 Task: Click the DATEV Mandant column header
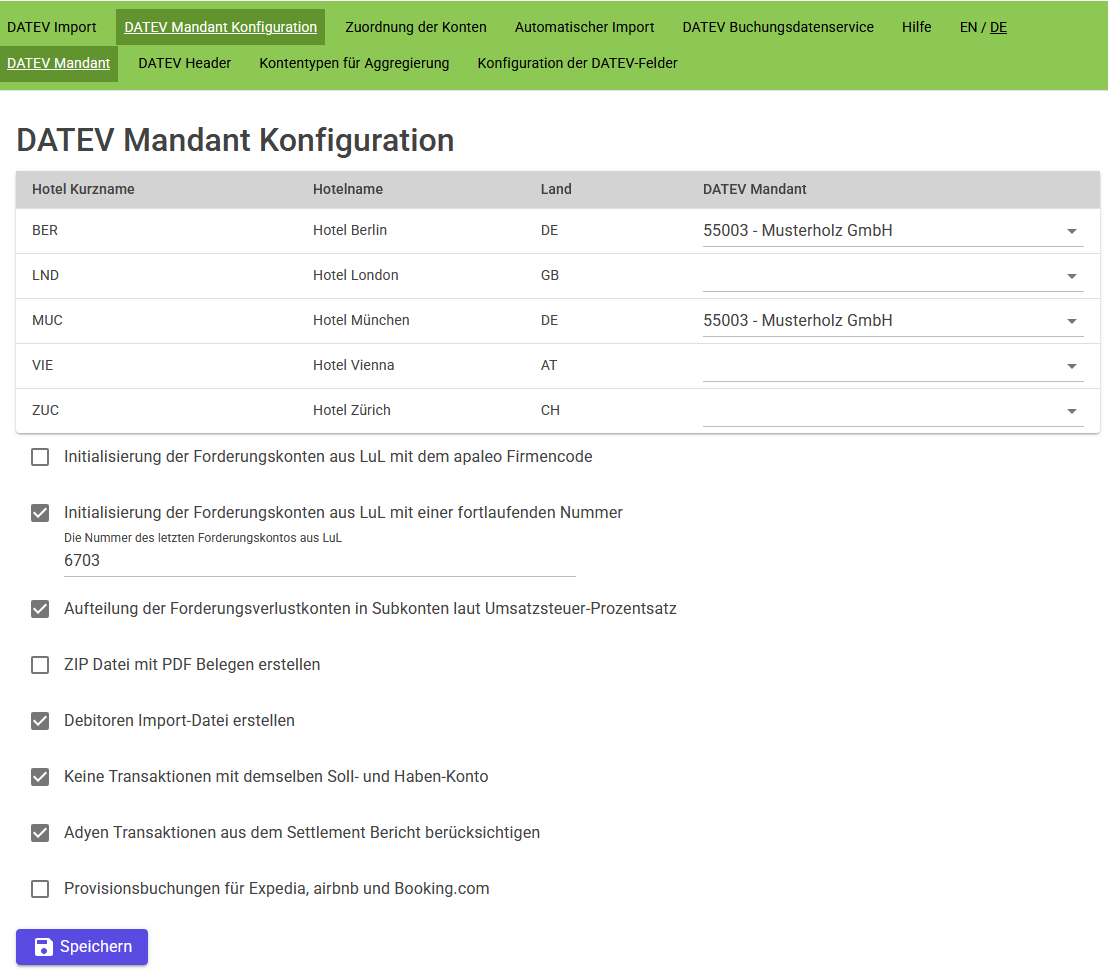coord(755,189)
